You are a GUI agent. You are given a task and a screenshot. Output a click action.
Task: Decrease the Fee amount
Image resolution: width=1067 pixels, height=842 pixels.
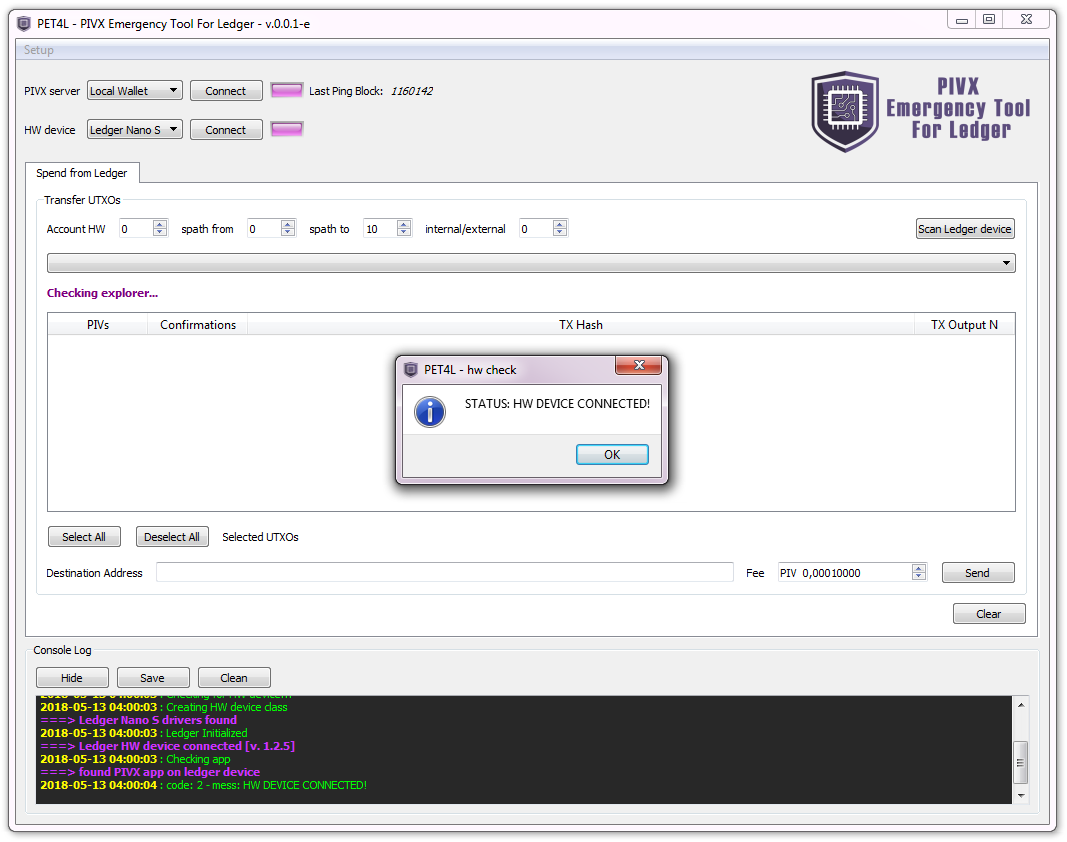coord(919,577)
